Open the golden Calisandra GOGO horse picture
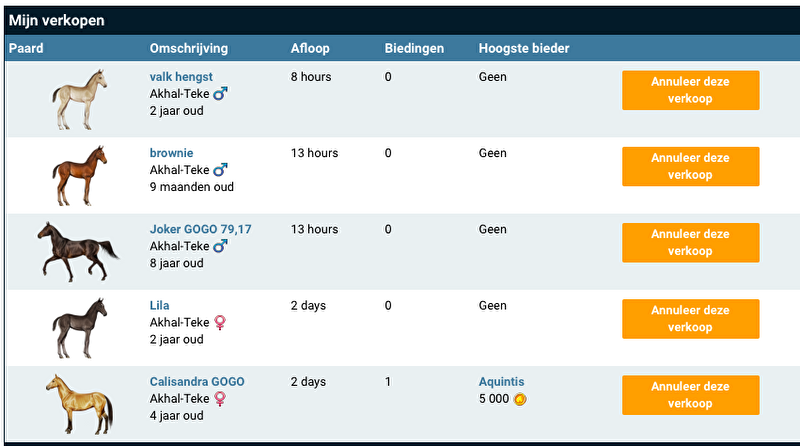 tap(79, 403)
